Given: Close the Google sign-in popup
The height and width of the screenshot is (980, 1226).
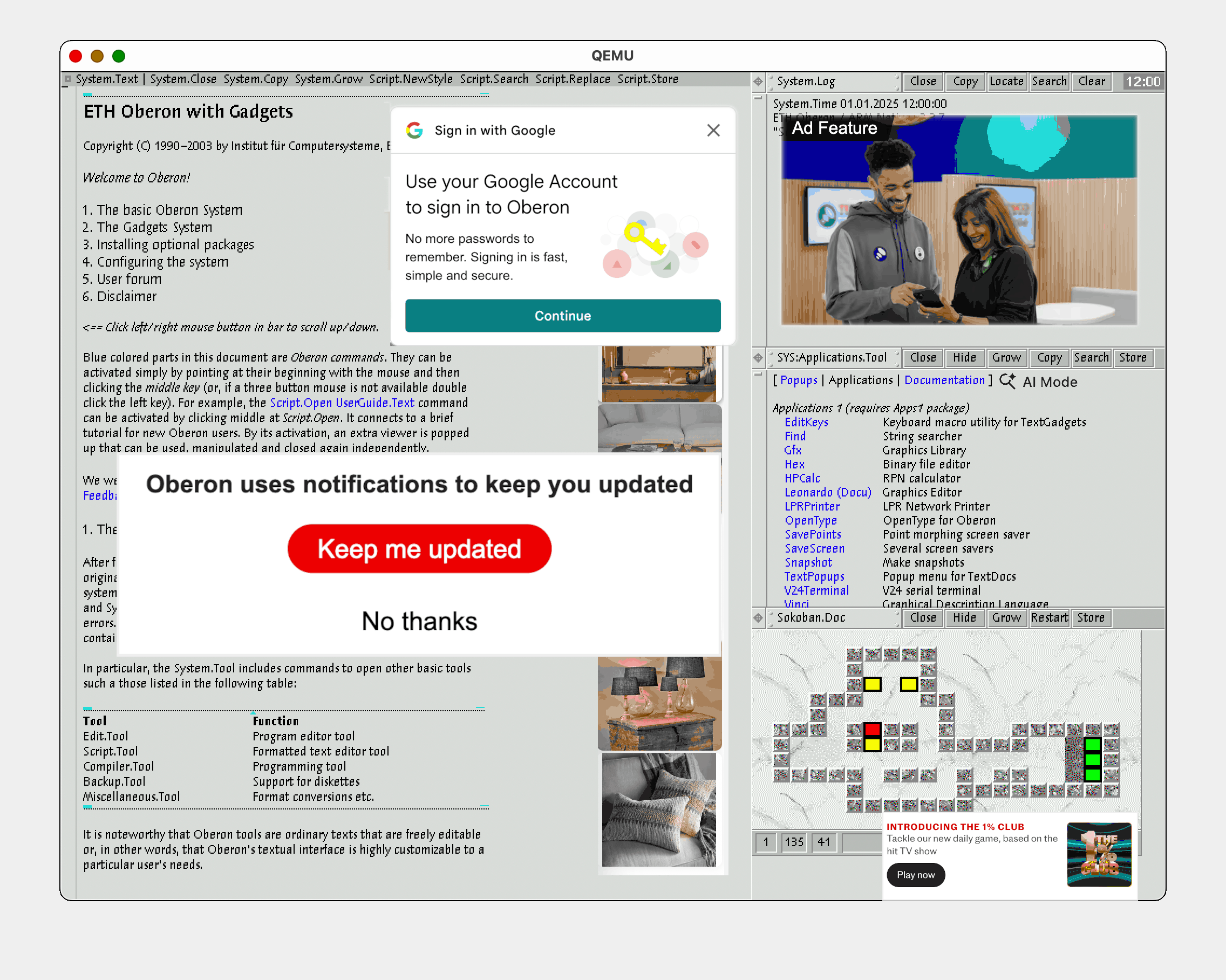Looking at the screenshot, I should pyautogui.click(x=713, y=130).
